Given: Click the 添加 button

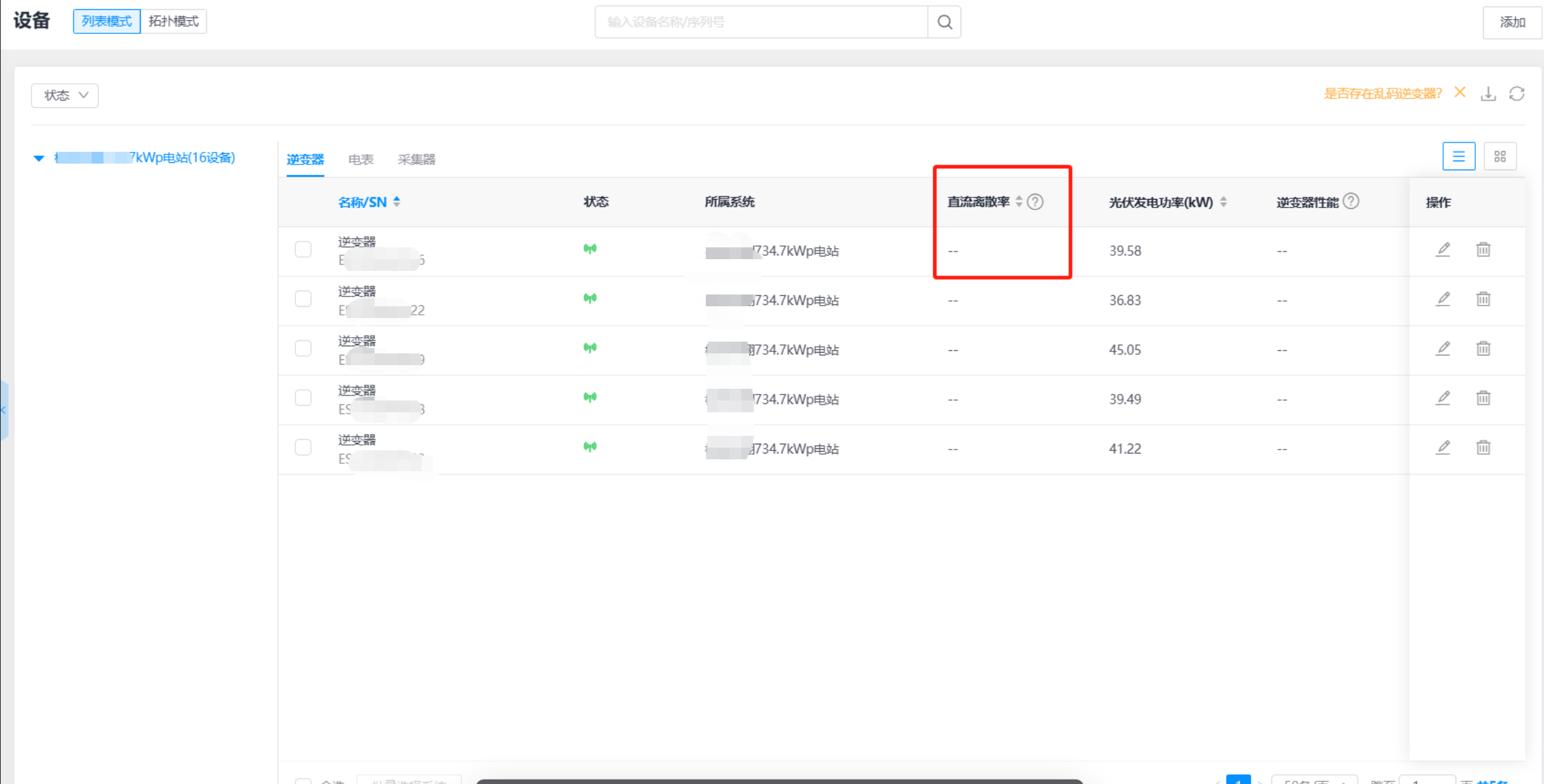Looking at the screenshot, I should pos(1512,22).
